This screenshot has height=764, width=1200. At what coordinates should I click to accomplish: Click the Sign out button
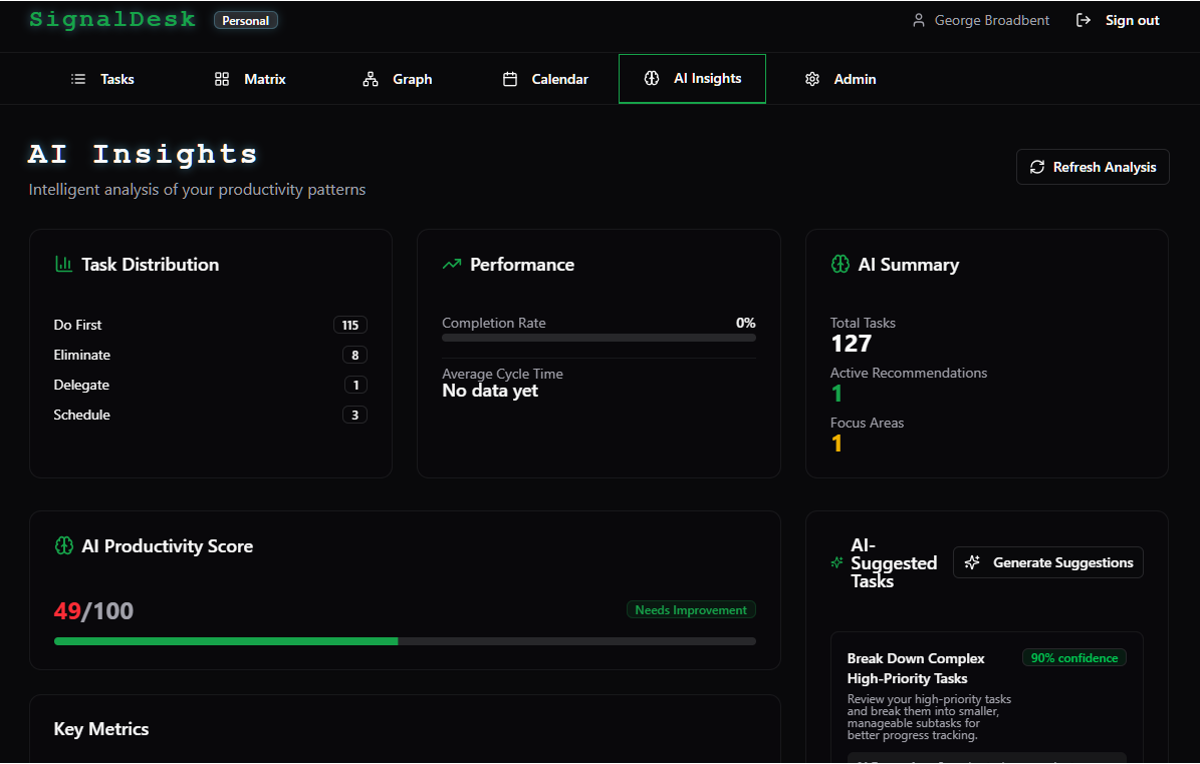1117,20
